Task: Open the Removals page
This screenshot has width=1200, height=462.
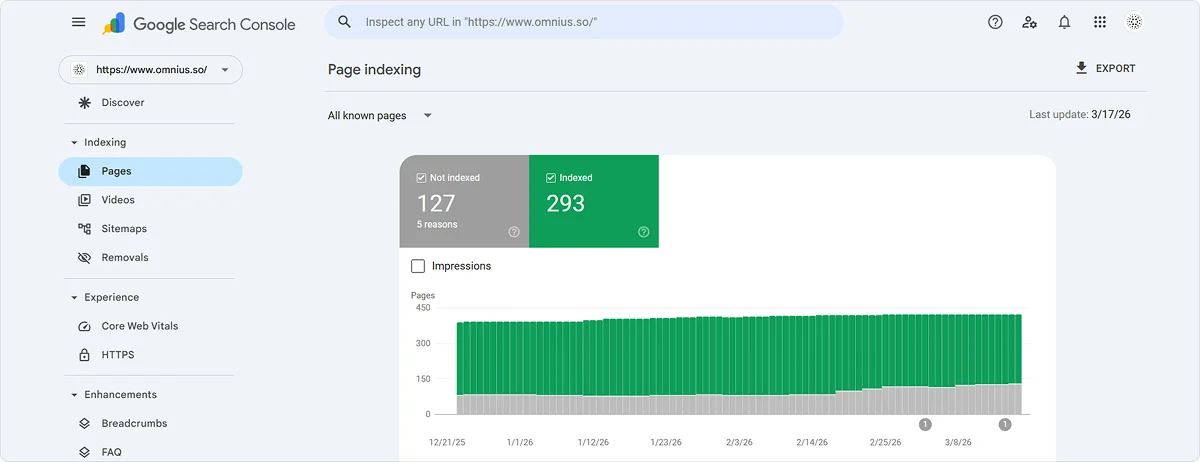Action: pyautogui.click(x=124, y=258)
